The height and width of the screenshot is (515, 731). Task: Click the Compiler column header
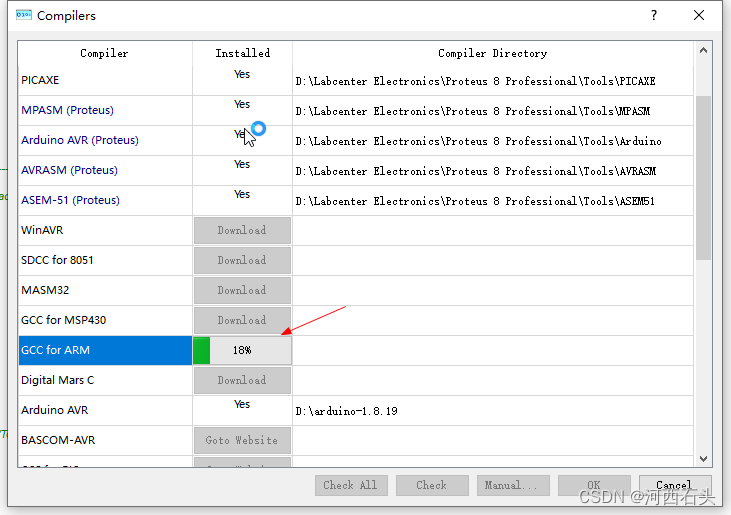(104, 53)
